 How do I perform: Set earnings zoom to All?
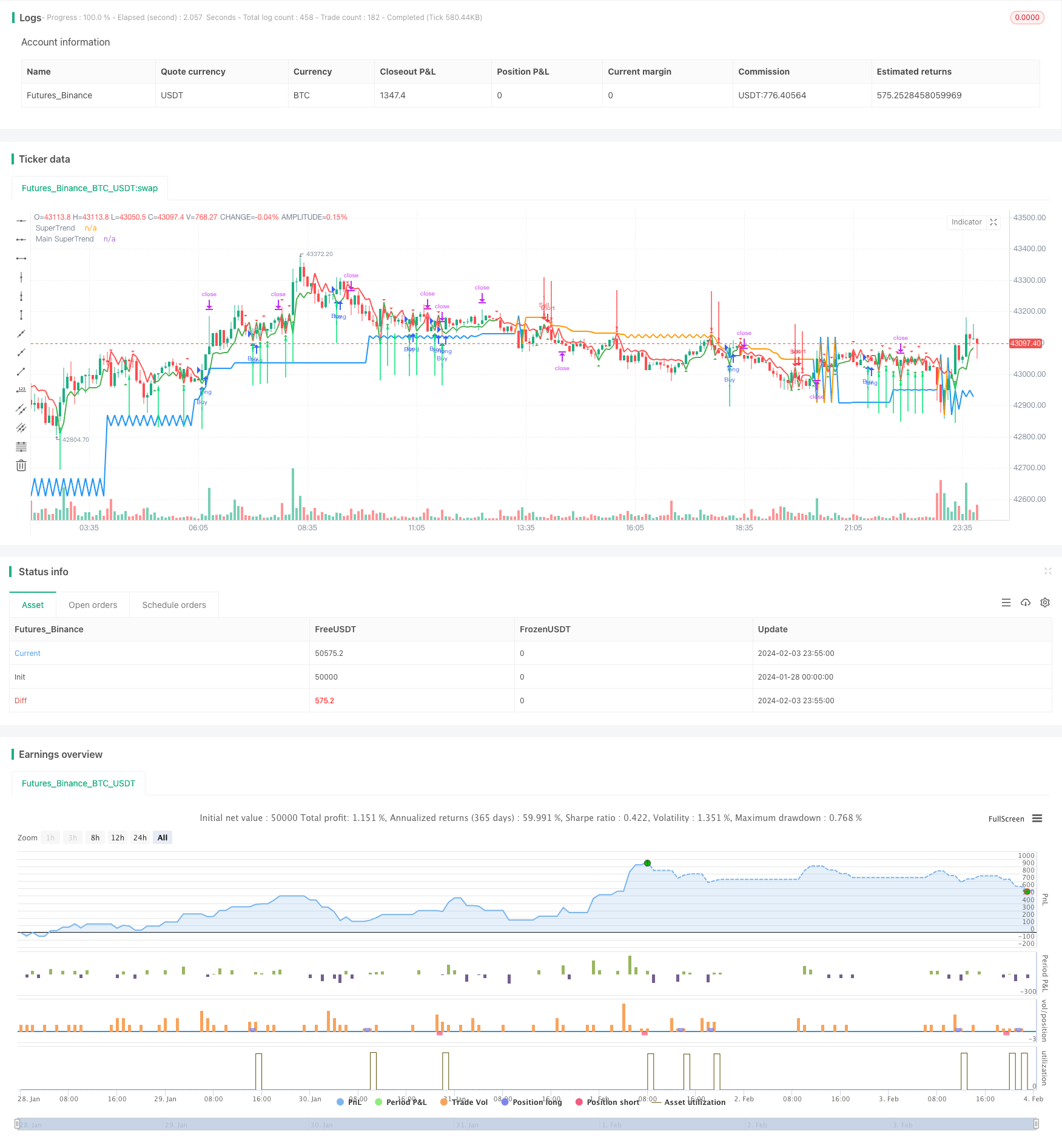pos(163,837)
